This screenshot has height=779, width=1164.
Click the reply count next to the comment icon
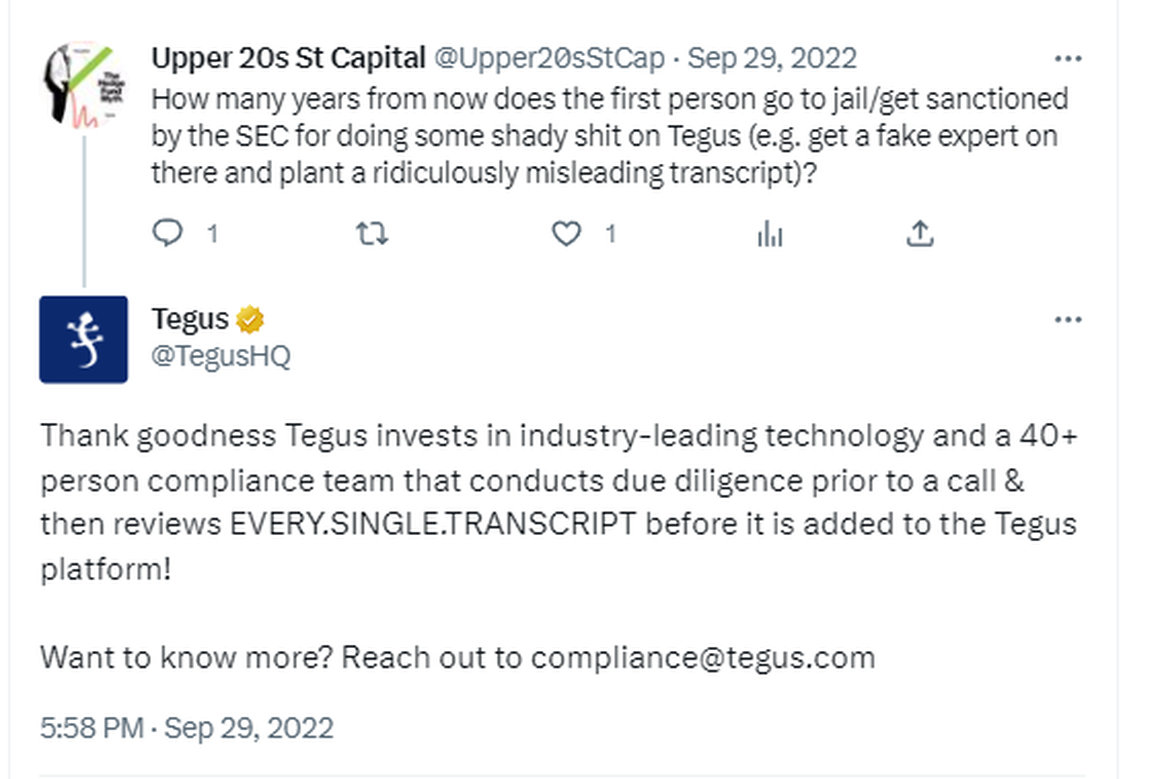212,234
